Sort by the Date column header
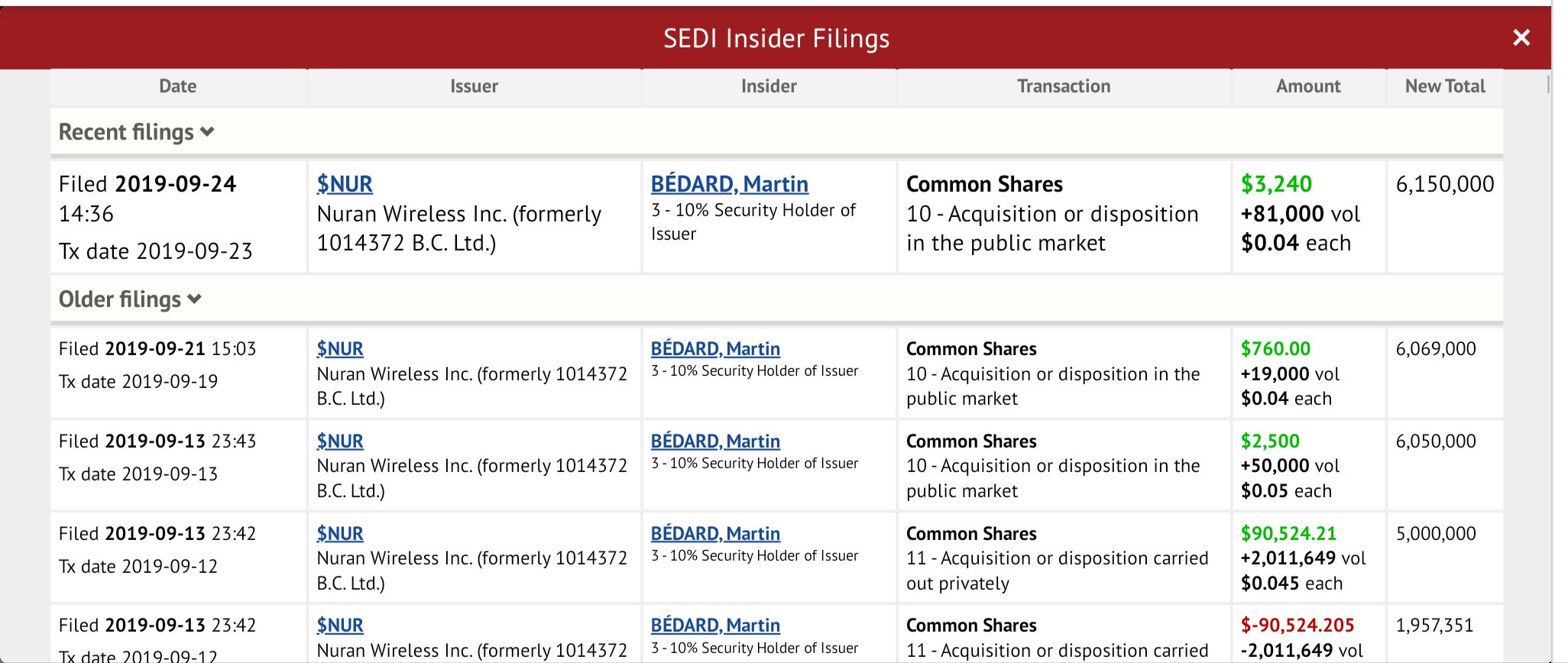This screenshot has height=663, width=1568. tap(177, 86)
